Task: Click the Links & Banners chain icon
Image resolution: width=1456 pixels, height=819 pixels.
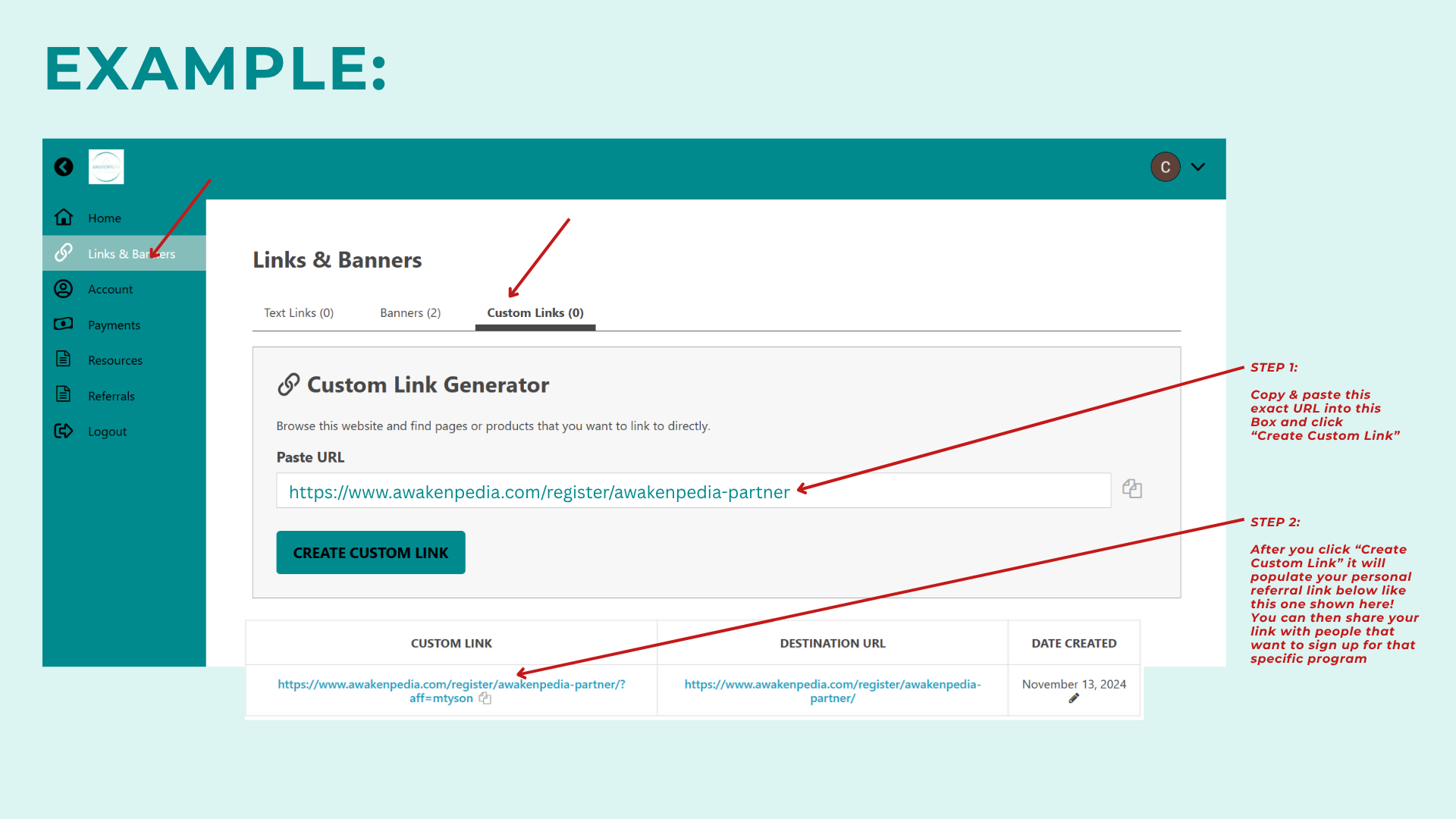Action: [64, 253]
